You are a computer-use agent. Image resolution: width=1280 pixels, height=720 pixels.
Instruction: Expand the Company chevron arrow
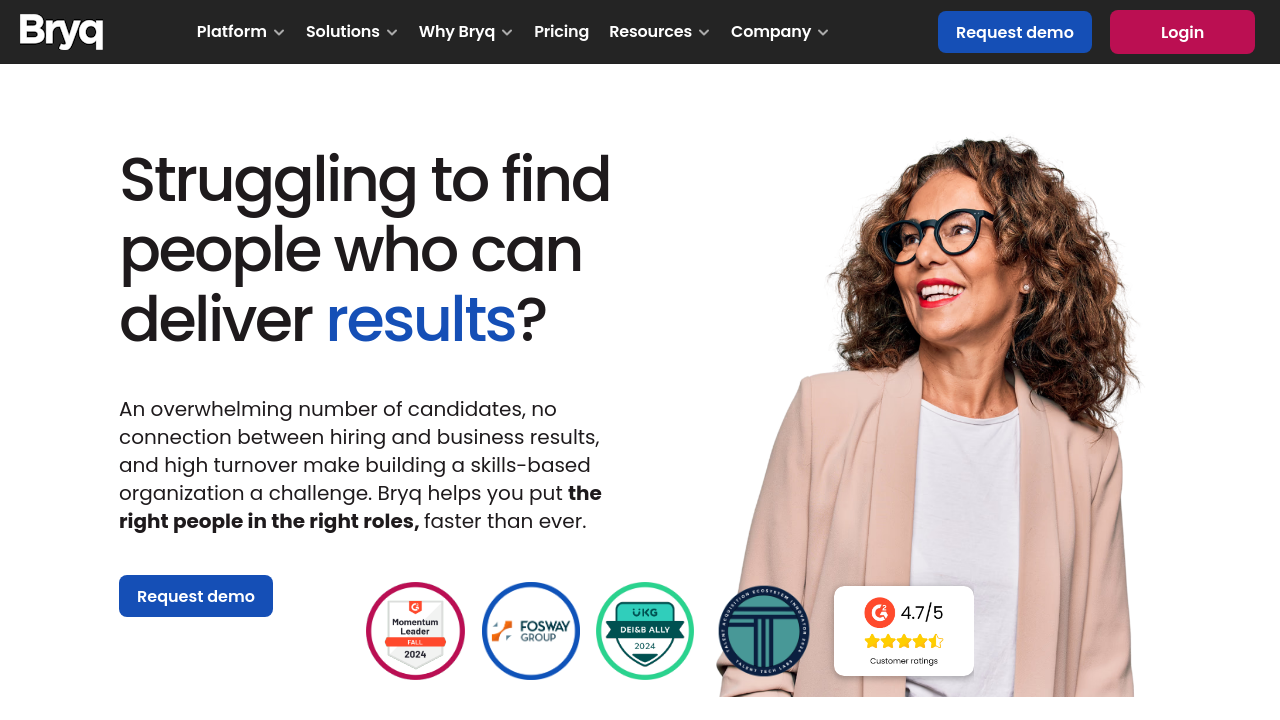(x=823, y=32)
